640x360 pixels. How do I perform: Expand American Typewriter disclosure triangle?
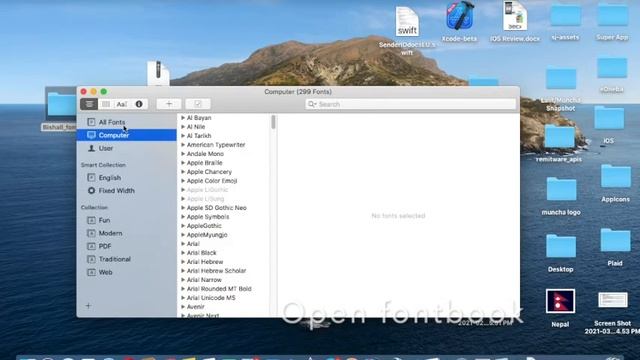[x=183, y=144]
